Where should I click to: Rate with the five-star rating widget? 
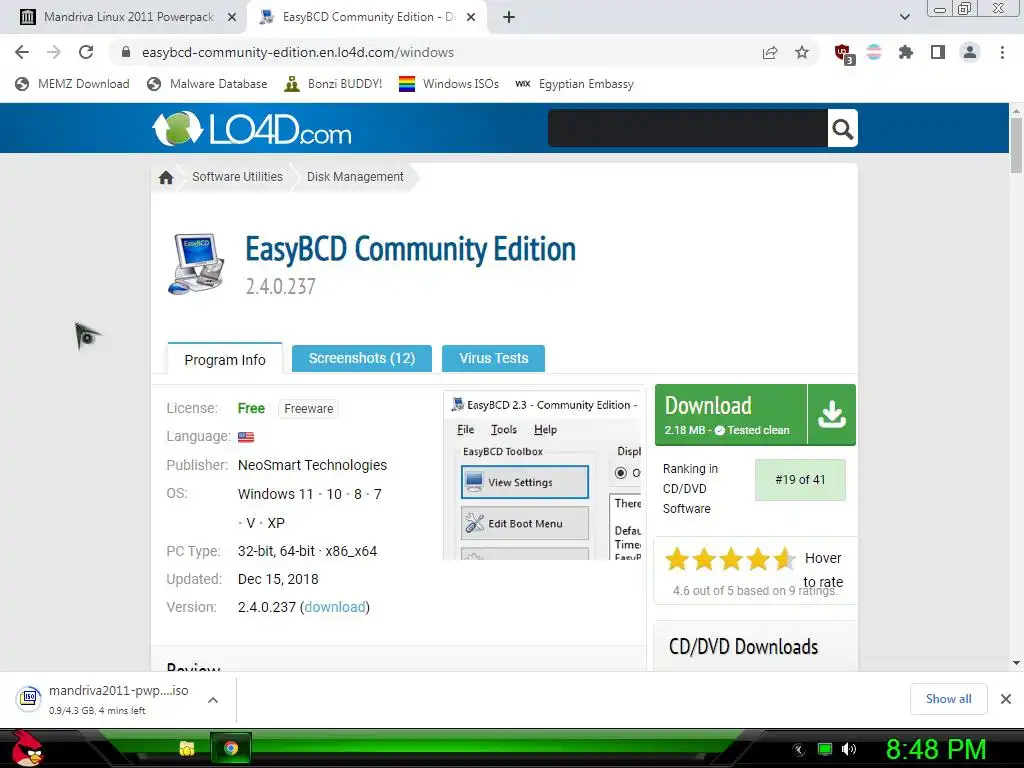[x=729, y=559]
